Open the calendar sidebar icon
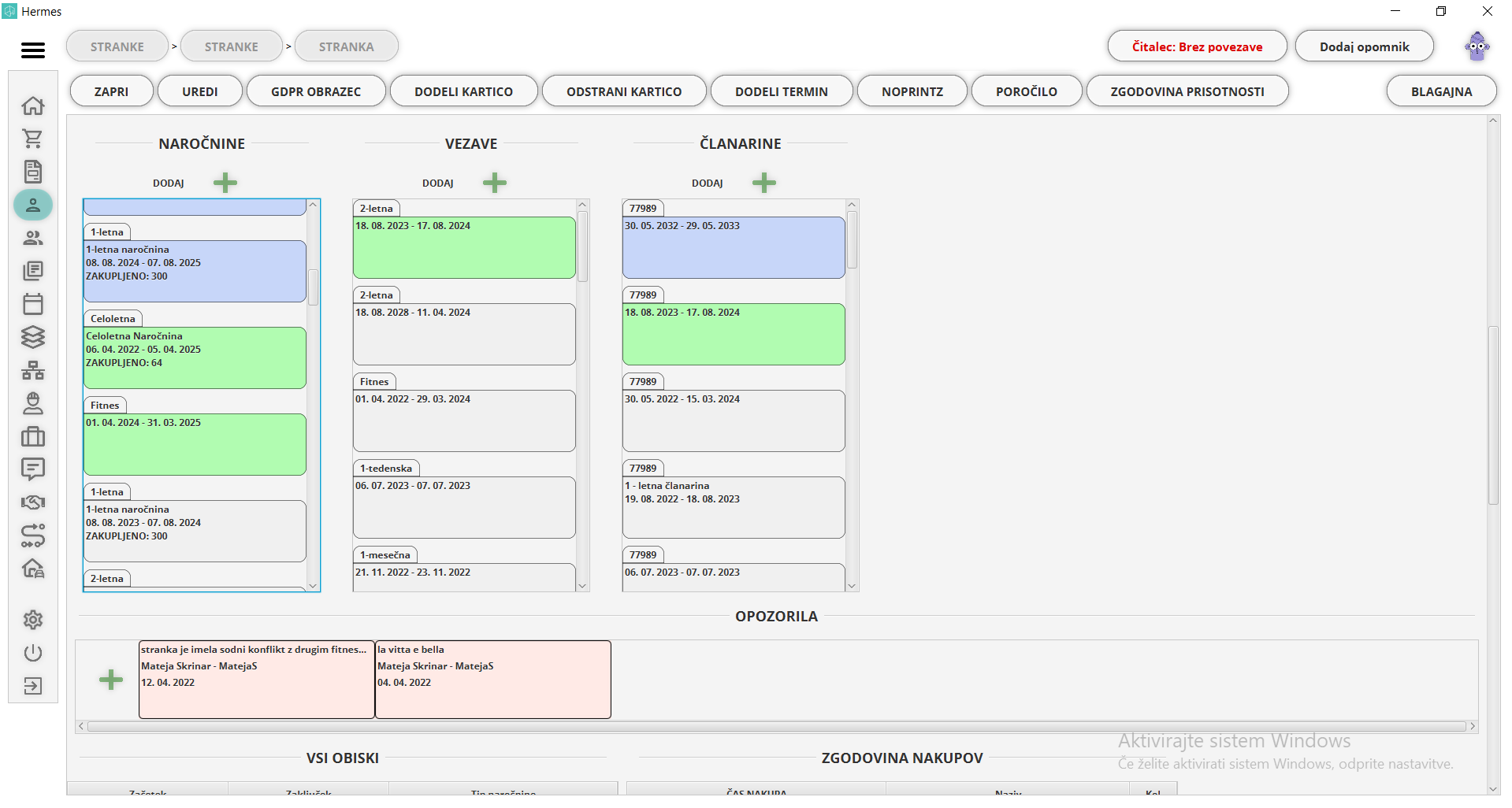Viewport: 1512px width, 808px height. pos(33,304)
